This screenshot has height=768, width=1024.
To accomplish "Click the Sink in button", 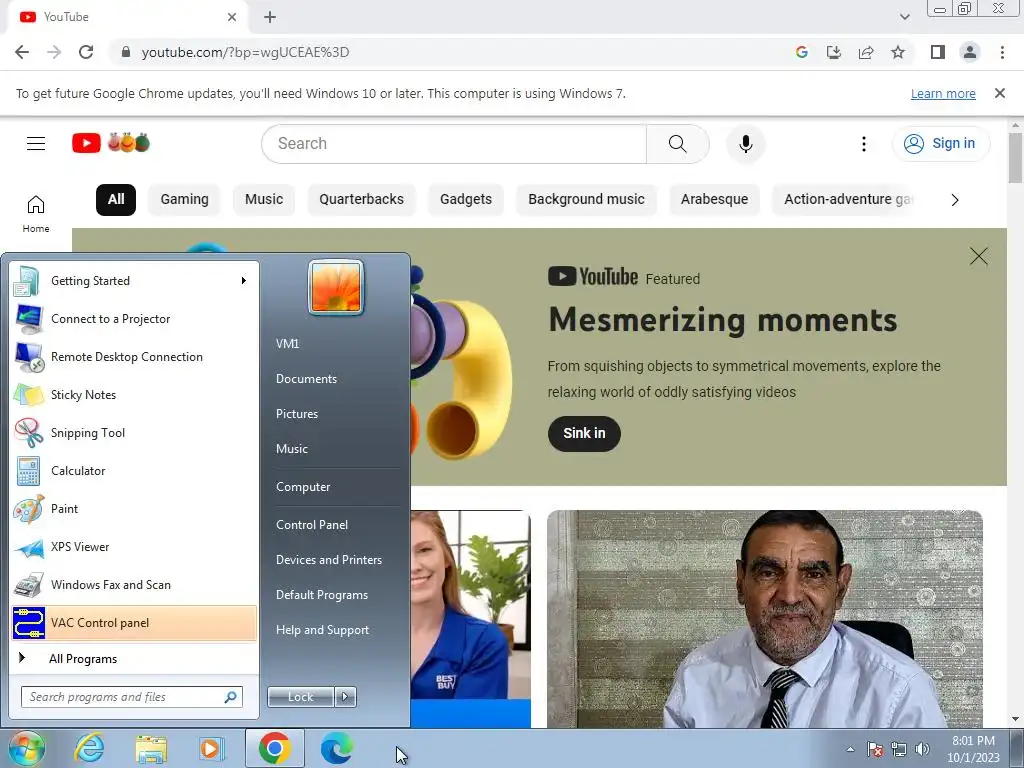I will point(584,434).
